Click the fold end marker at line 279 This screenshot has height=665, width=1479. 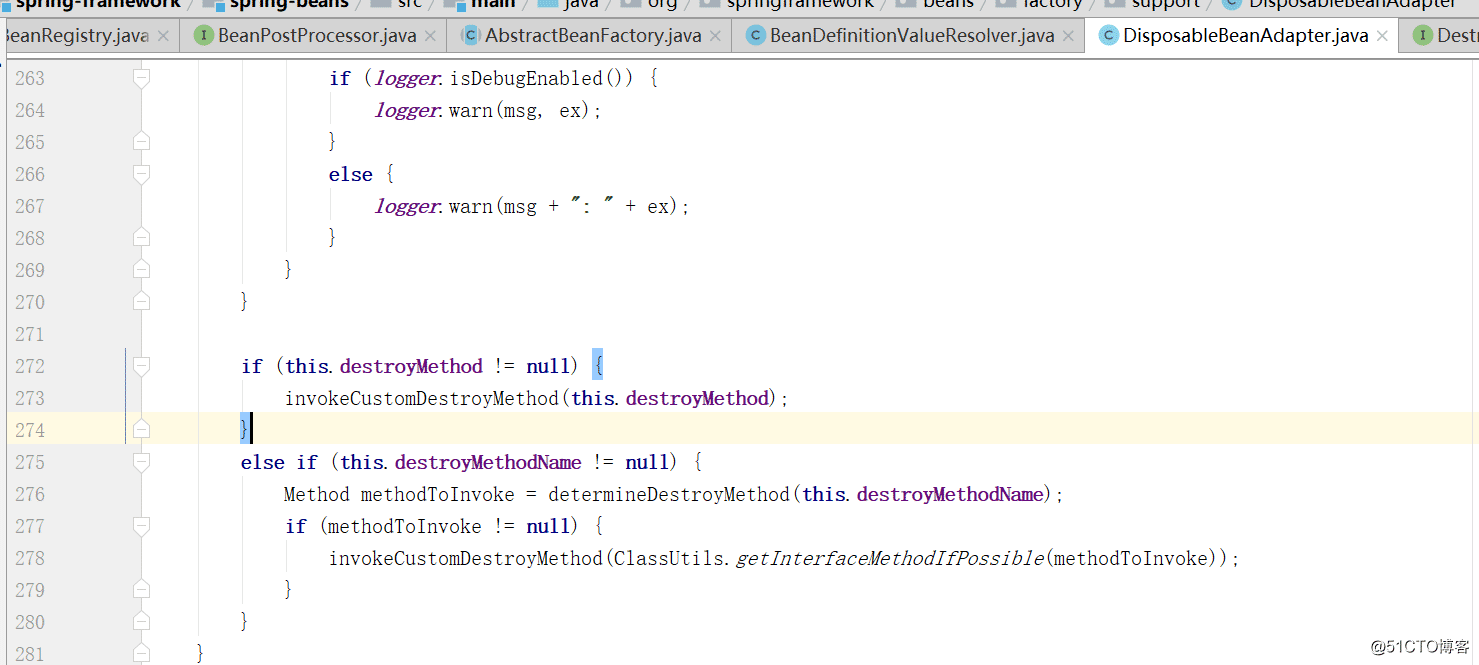coord(141,590)
